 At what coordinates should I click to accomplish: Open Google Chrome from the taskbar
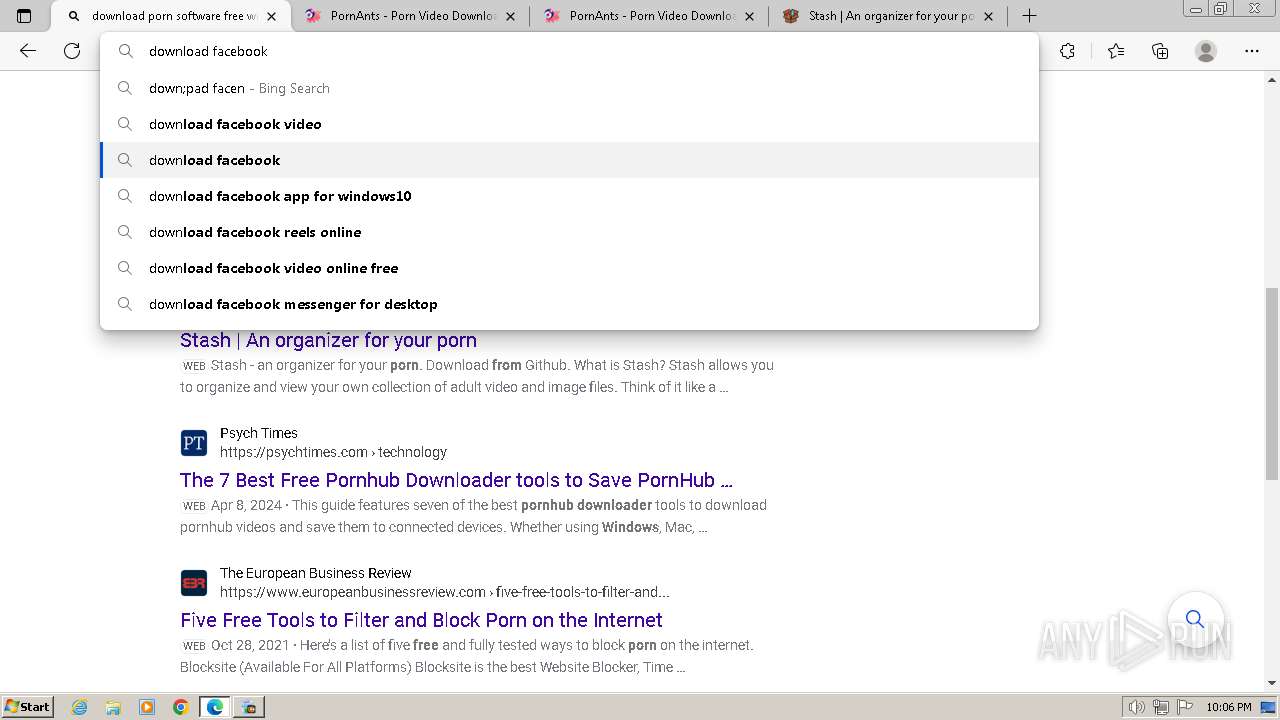tap(181, 707)
